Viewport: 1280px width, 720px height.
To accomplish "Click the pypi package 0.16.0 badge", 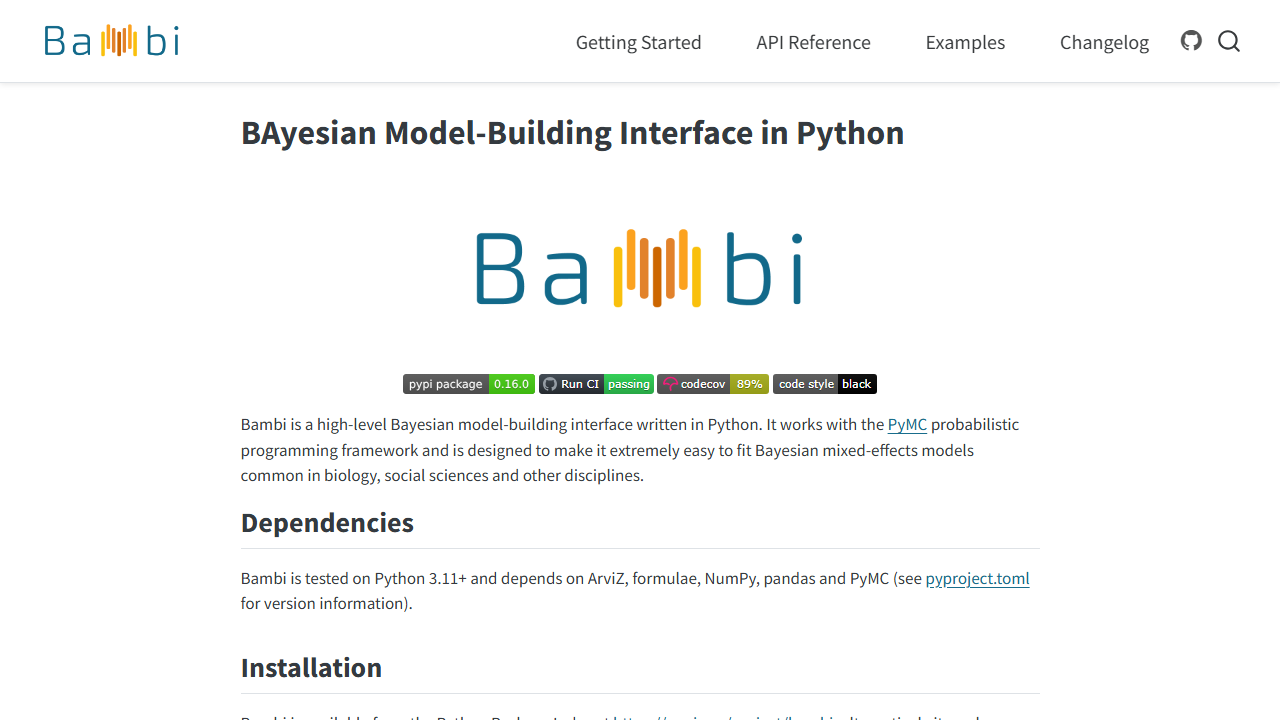I will [x=469, y=384].
